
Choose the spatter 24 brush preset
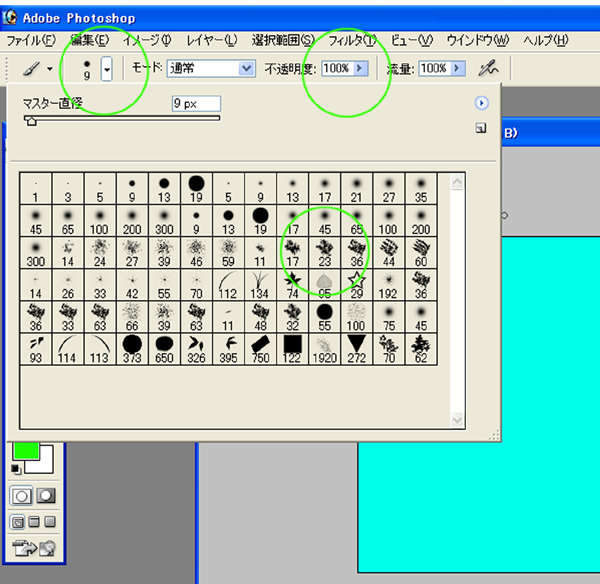100,253
